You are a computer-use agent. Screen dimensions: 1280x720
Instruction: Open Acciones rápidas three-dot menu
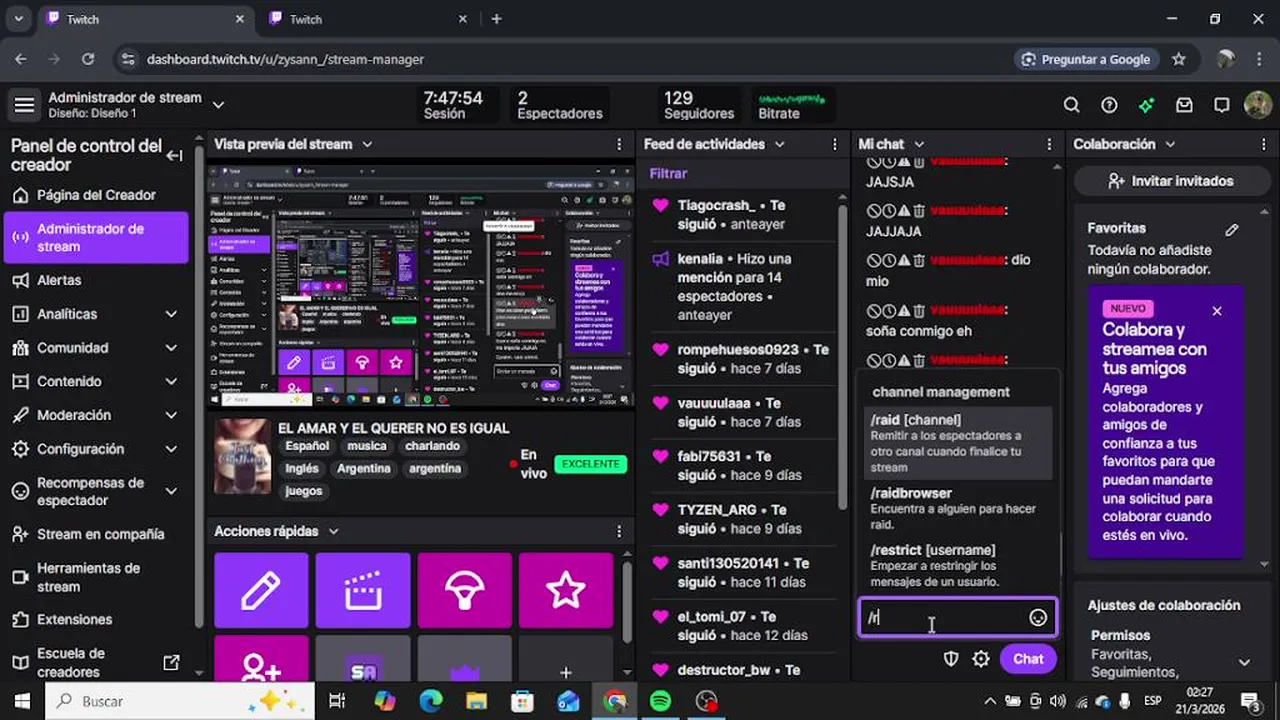click(619, 531)
